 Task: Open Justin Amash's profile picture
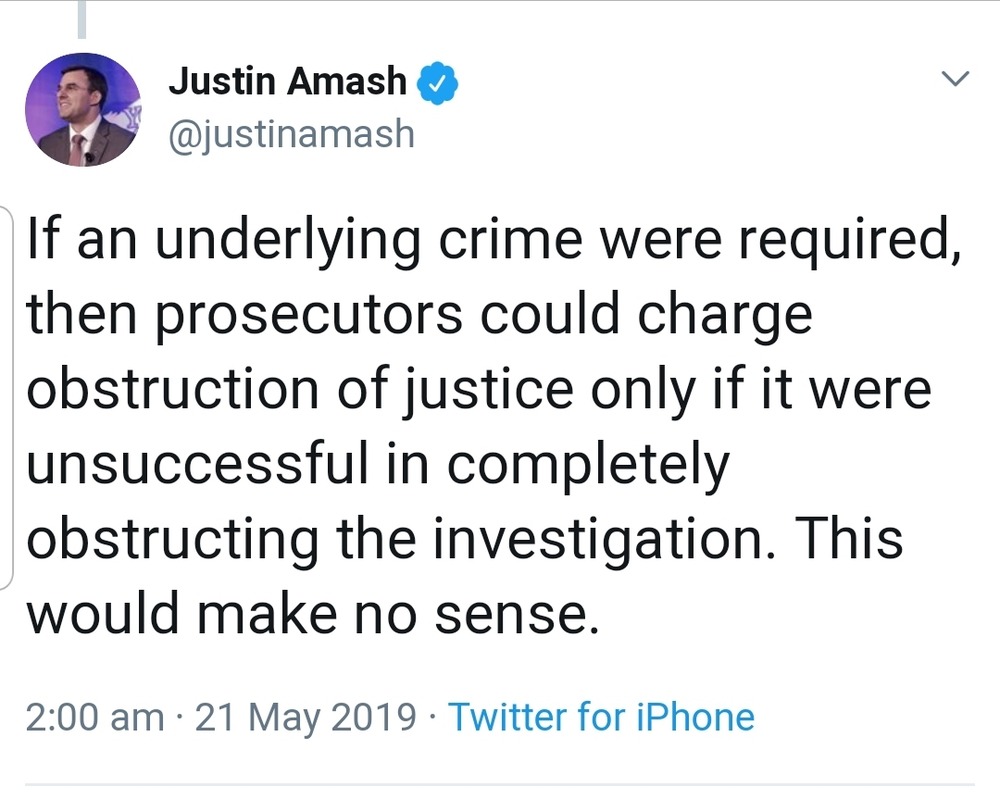click(82, 110)
